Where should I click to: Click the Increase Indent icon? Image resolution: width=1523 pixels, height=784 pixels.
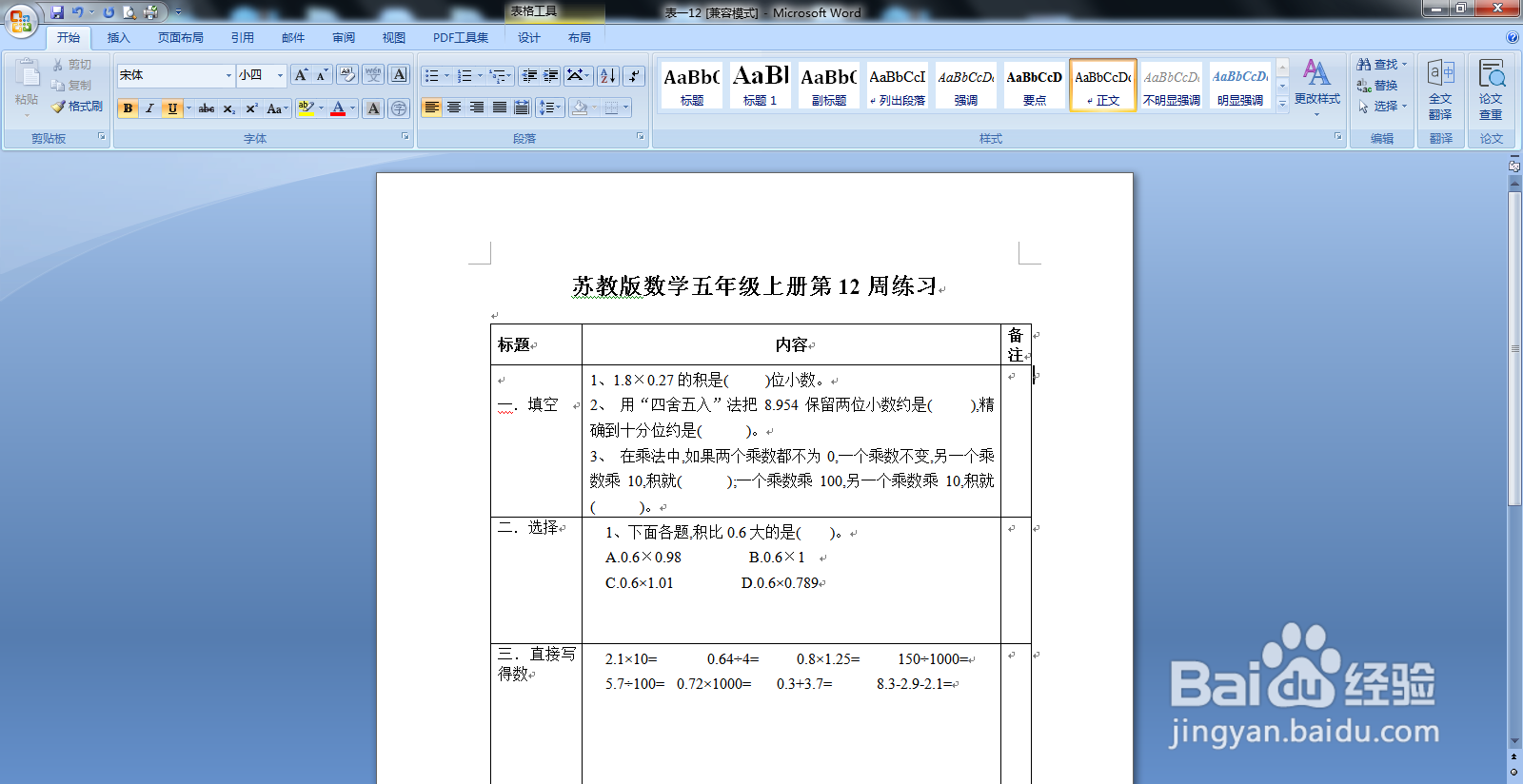(x=550, y=76)
